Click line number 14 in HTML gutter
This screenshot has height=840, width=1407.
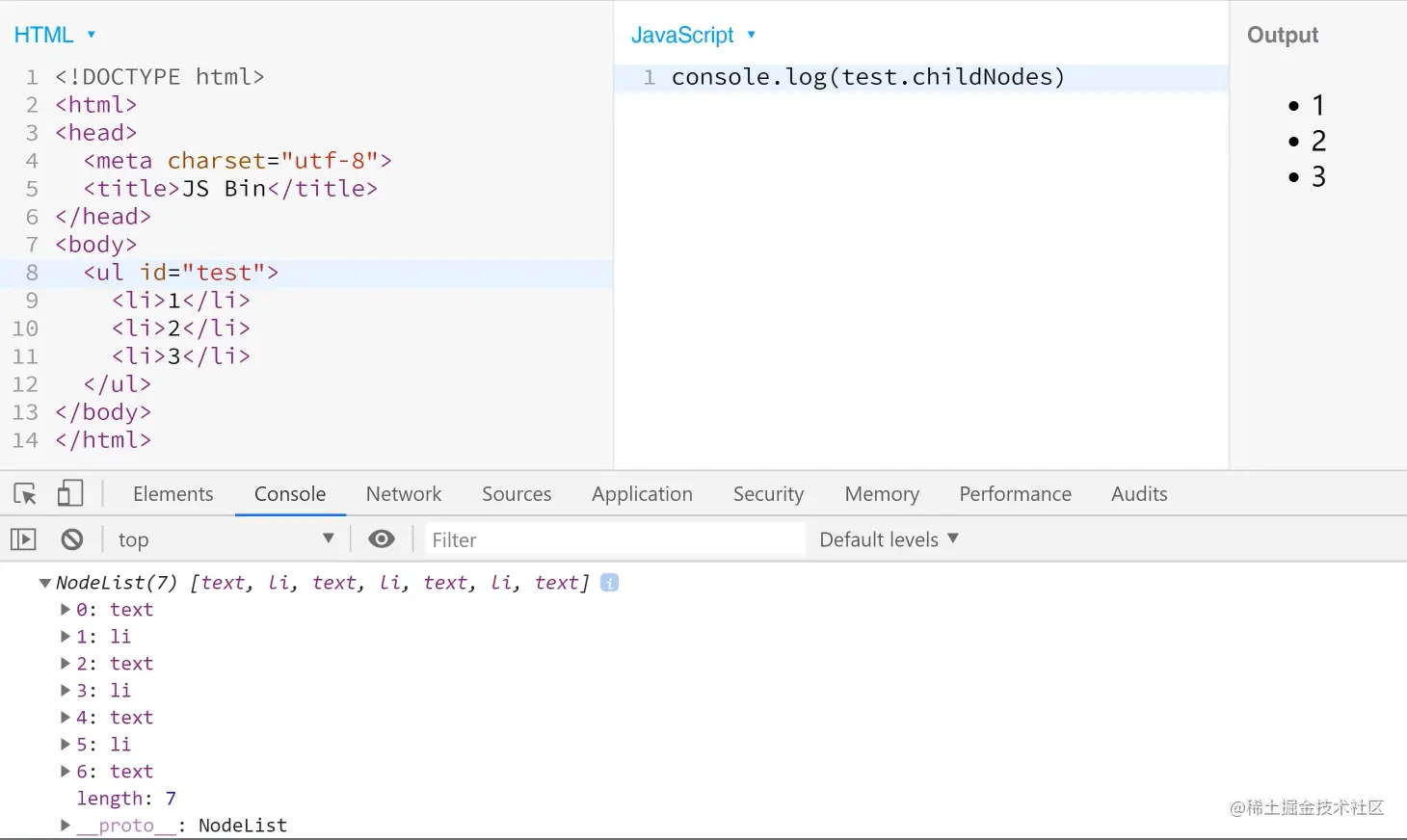point(25,440)
